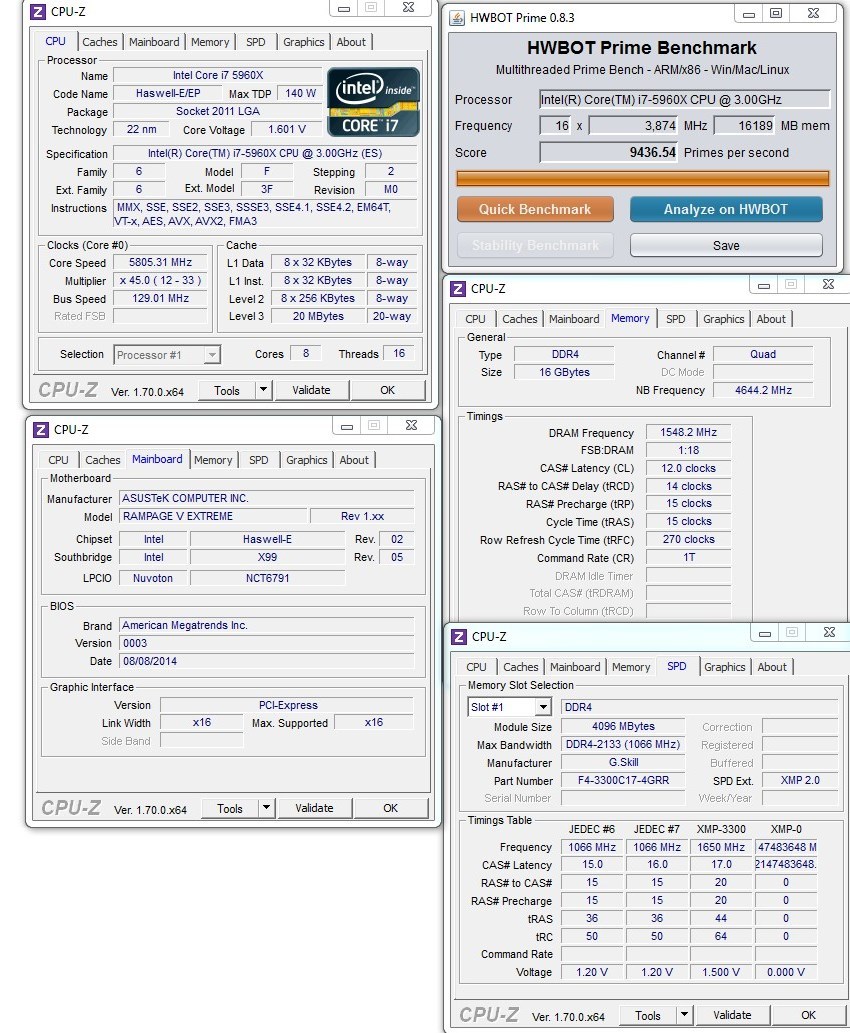
Task: Click the HWBOT cores field showing 16
Action: pyautogui.click(x=557, y=125)
